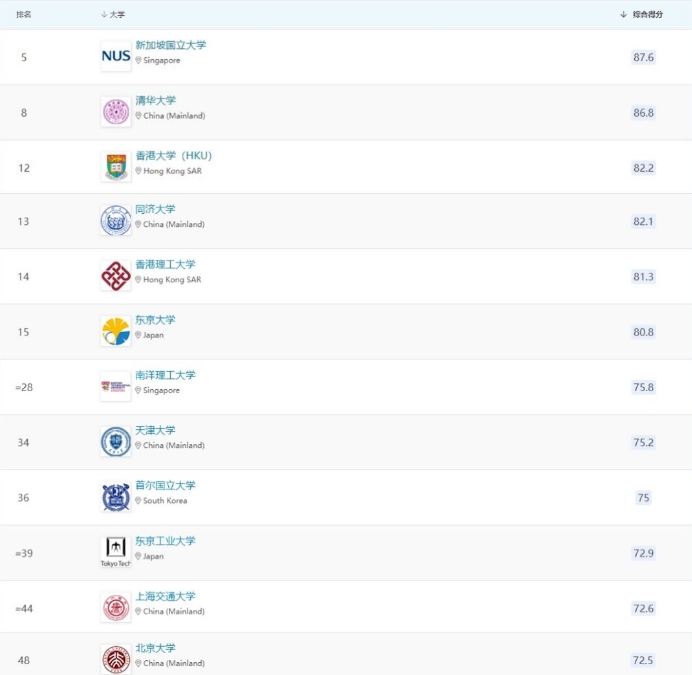The image size is (692, 675).
Task: Open the 天津大学 link
Action: tap(155, 430)
